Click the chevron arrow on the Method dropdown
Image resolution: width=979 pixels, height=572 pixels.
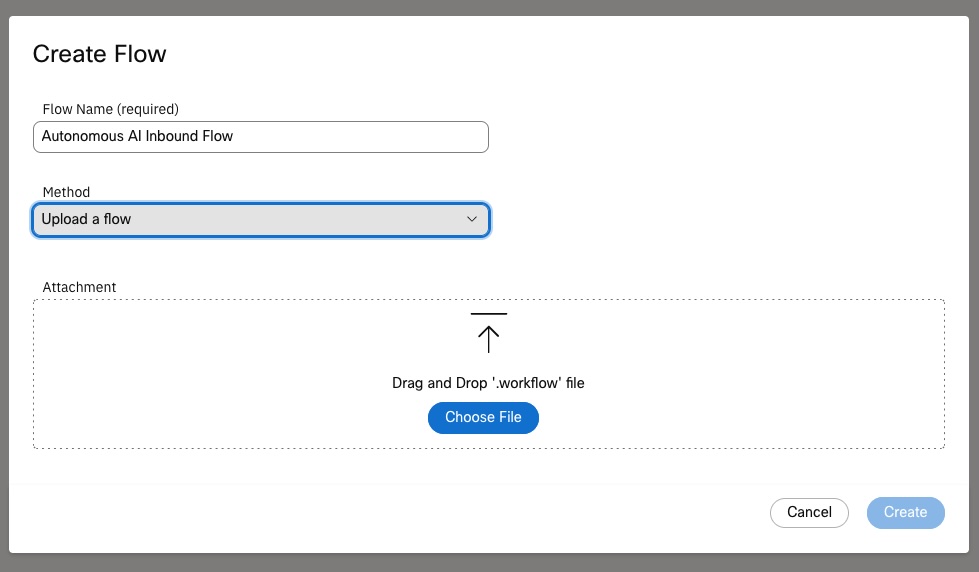click(x=472, y=219)
